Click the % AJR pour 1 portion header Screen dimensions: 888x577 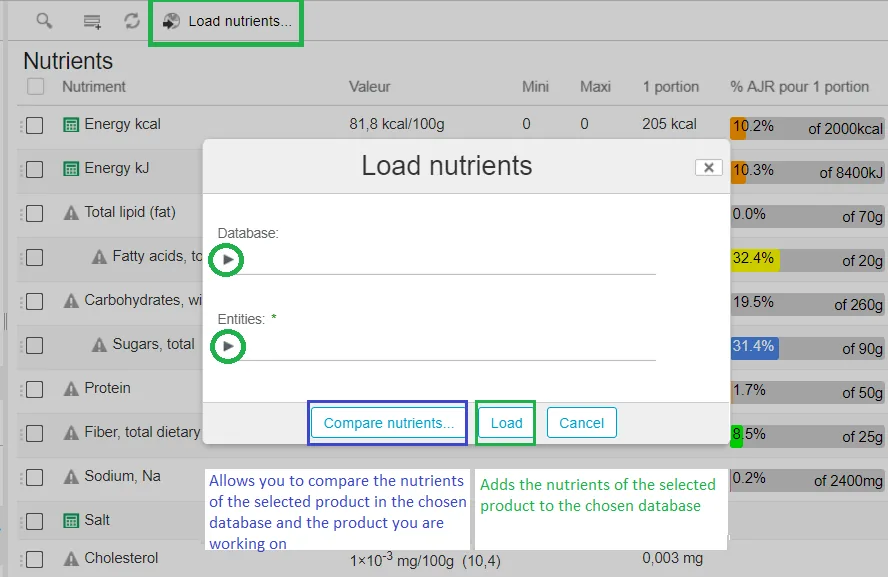coord(799,87)
